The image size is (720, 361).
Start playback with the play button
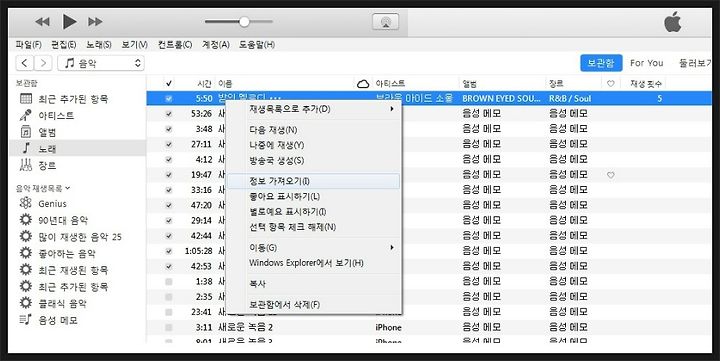(x=69, y=22)
